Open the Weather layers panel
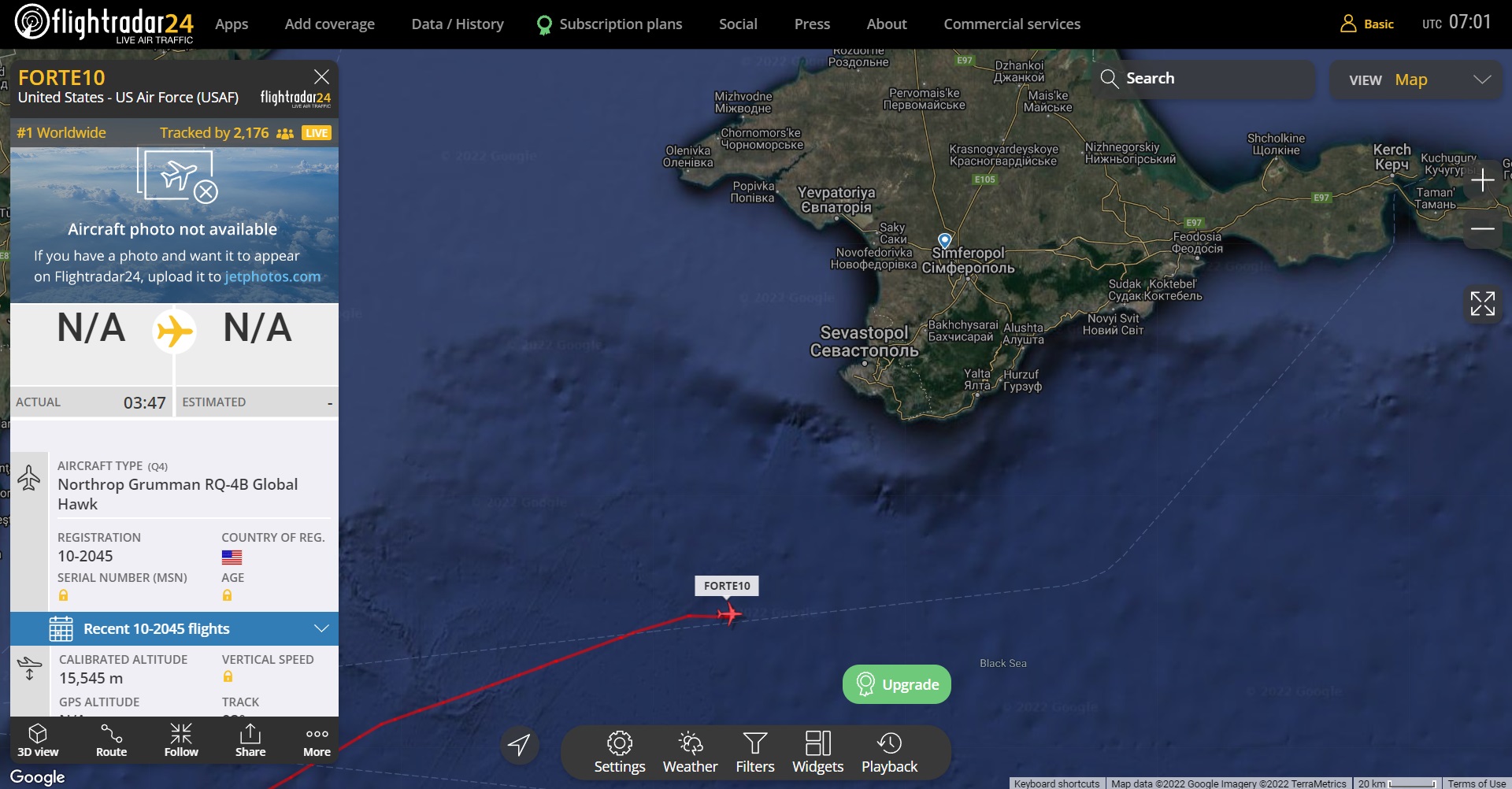 pos(690,752)
